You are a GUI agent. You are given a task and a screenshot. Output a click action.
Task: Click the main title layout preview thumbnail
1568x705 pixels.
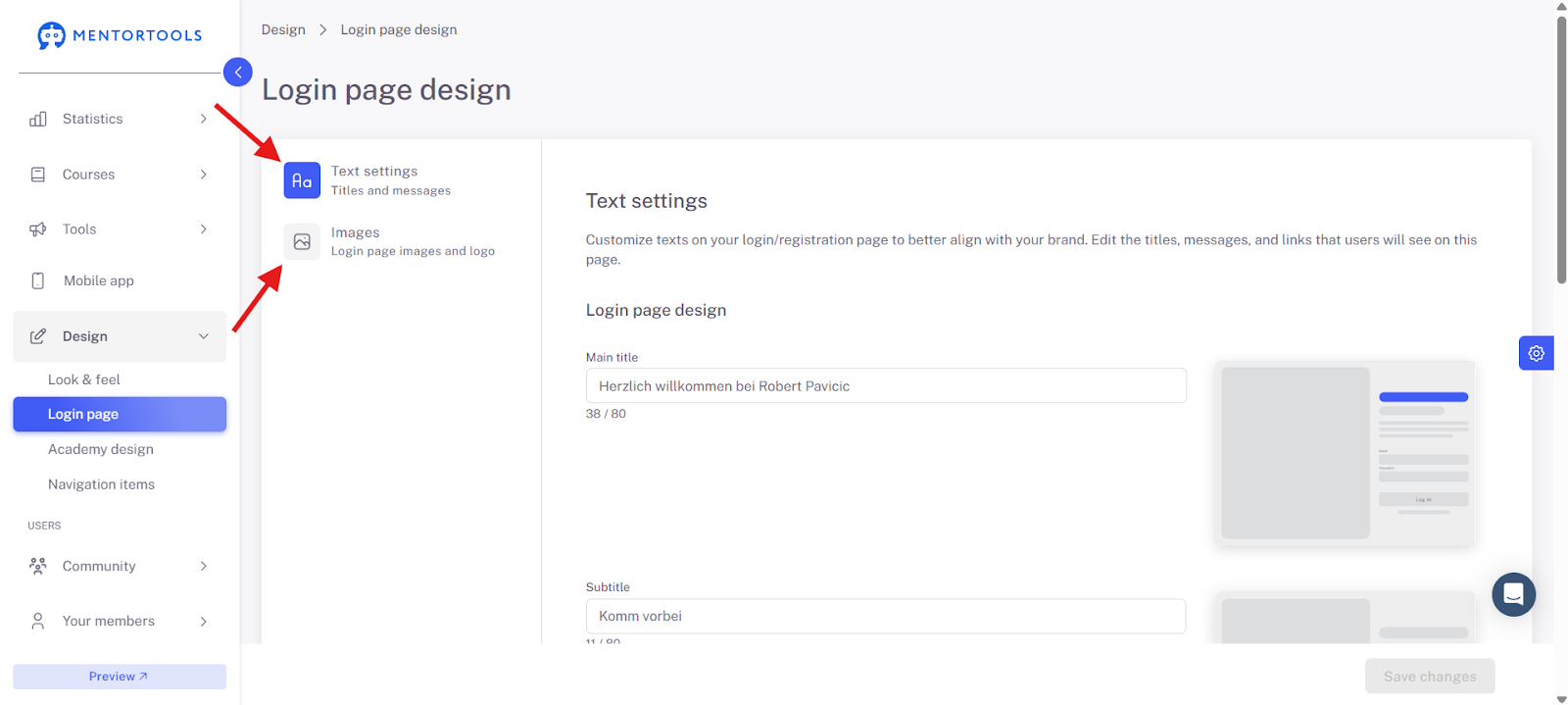coord(1345,453)
